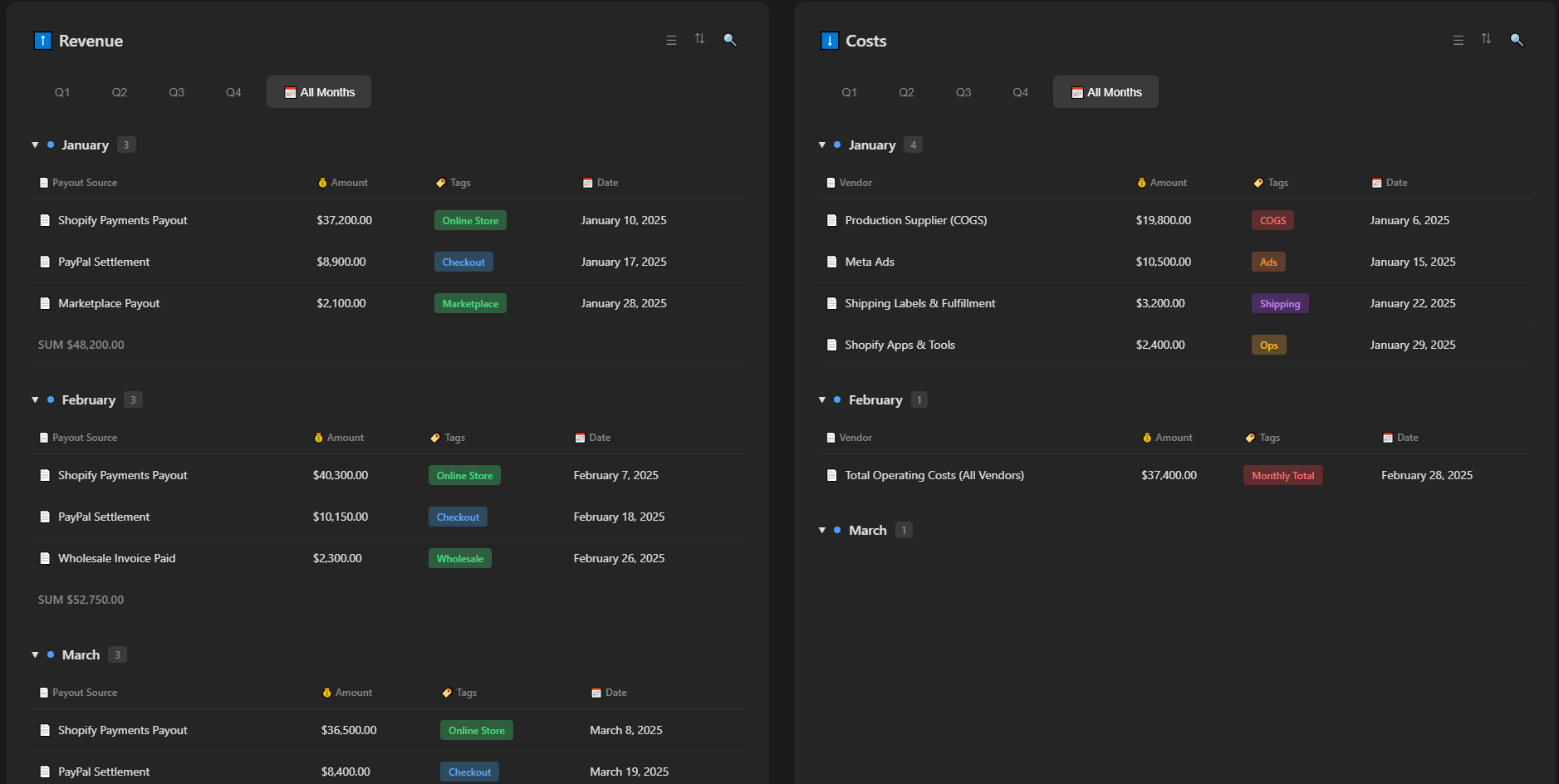Select All Months tab in Costs
Viewport: 1559px width, 784px height.
click(1106, 92)
